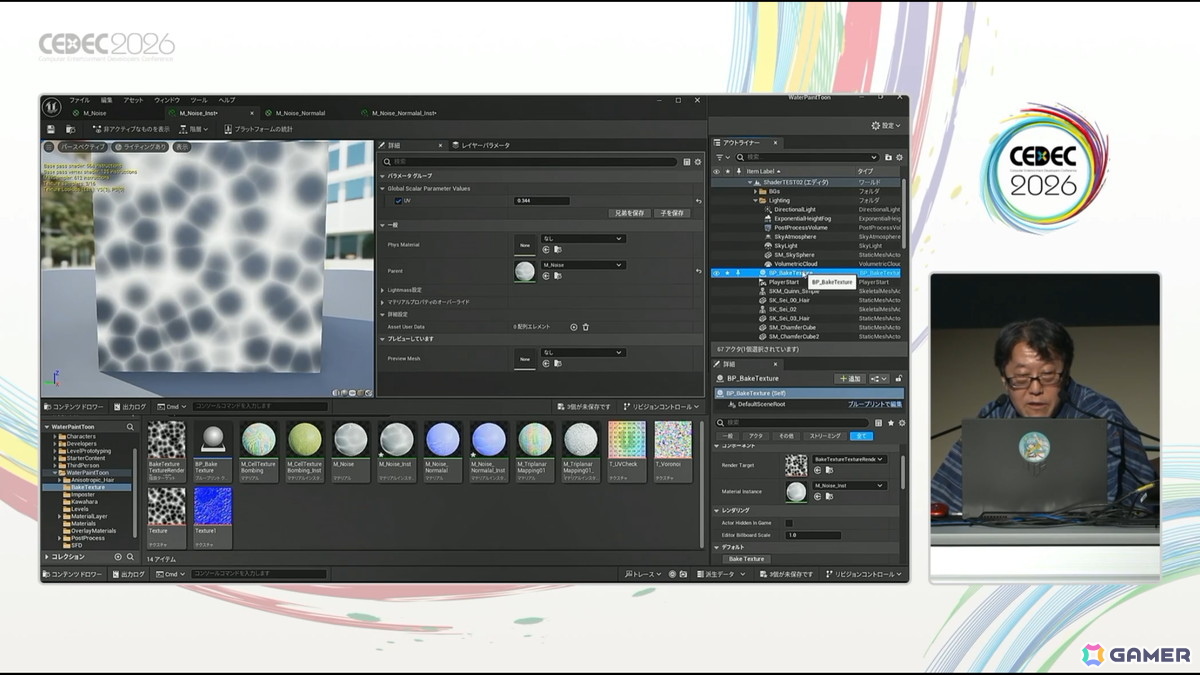Click the Bake Texture button
This screenshot has height=675, width=1200.
pyautogui.click(x=746, y=559)
